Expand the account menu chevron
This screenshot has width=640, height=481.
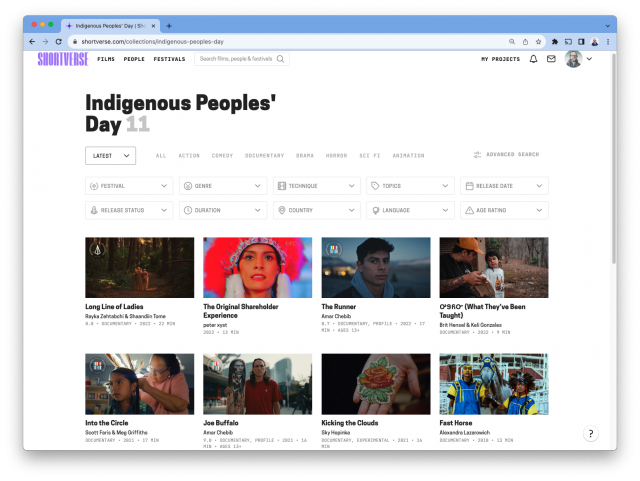click(x=589, y=59)
